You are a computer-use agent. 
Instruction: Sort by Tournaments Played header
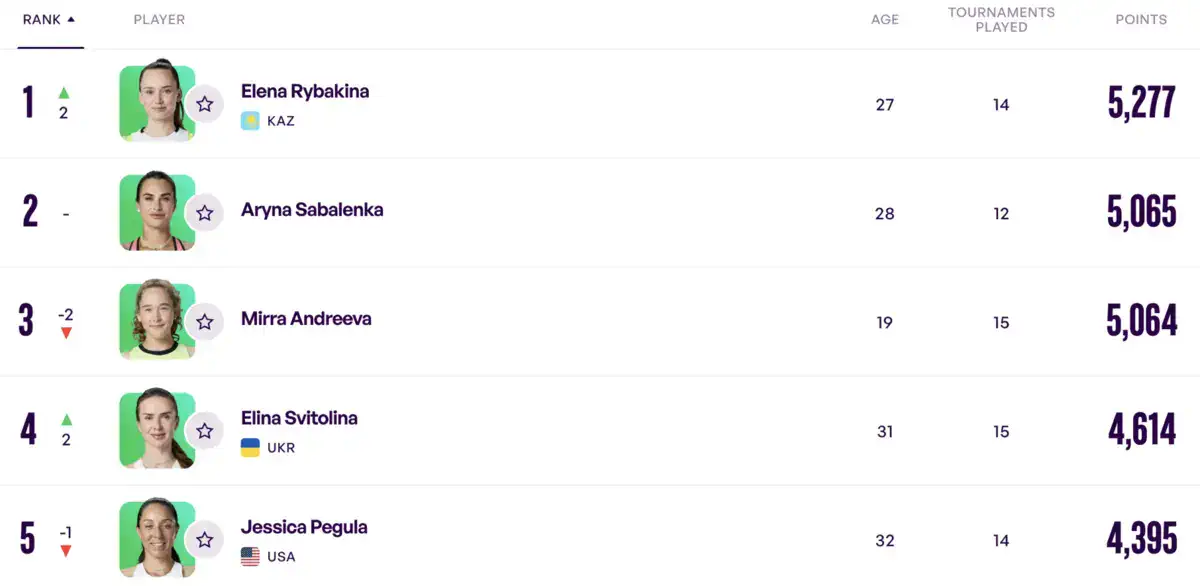pyautogui.click(x=1001, y=20)
